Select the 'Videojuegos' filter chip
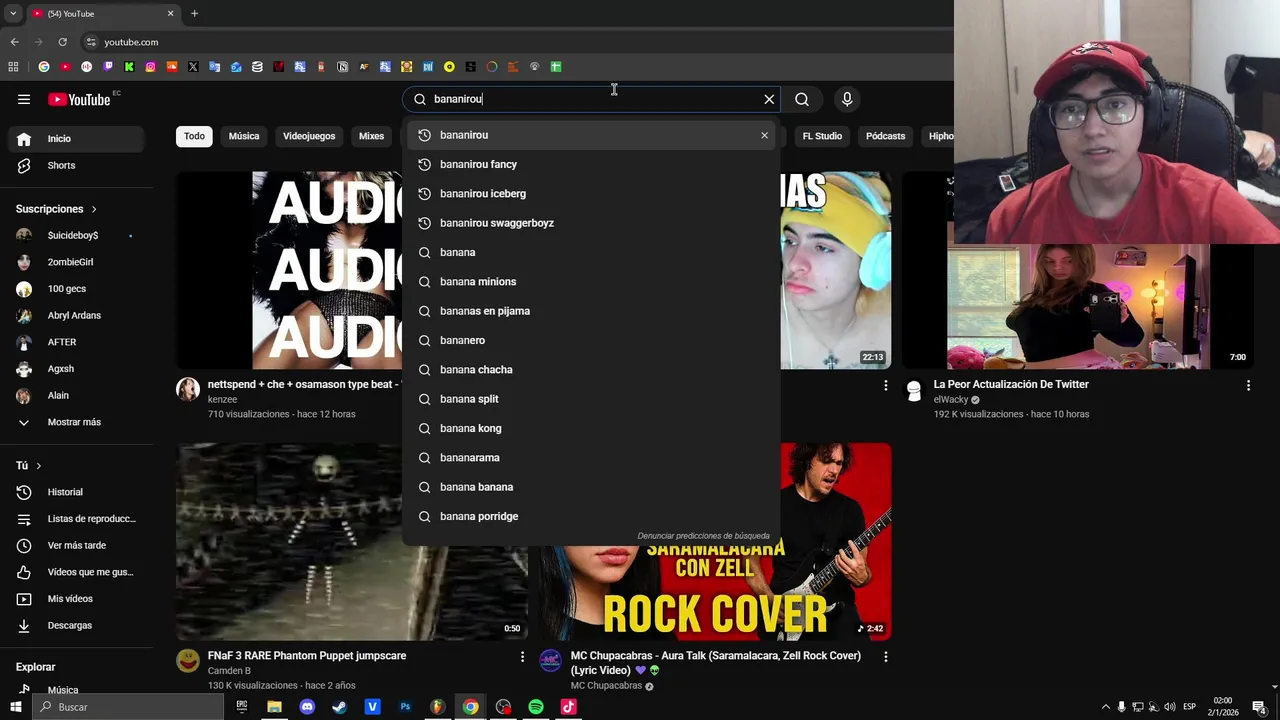The height and width of the screenshot is (720, 1280). (x=309, y=136)
